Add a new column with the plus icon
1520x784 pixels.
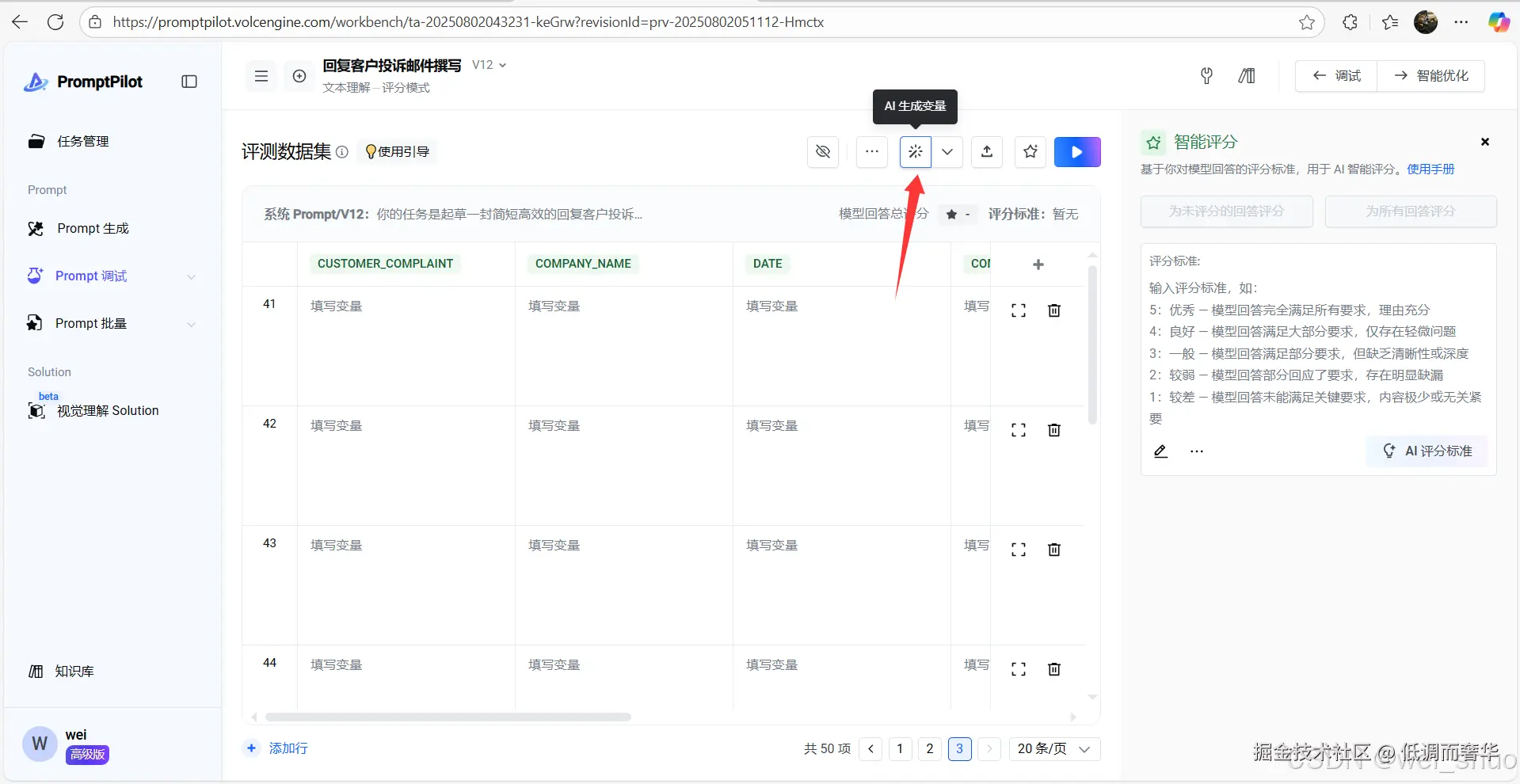pos(1038,265)
